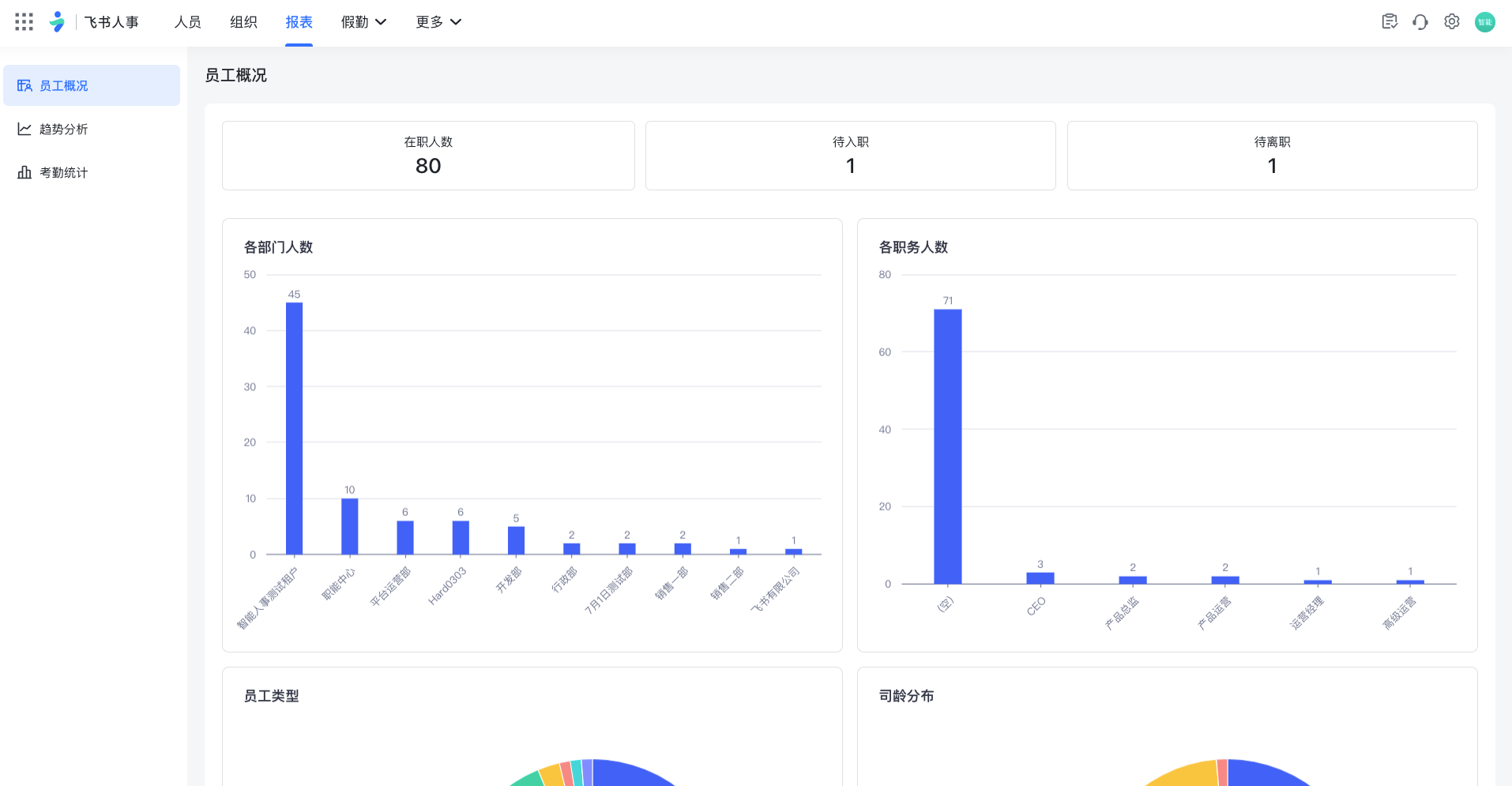The height and width of the screenshot is (786, 1512).
Task: Open the user avatar menu
Action: click(x=1485, y=22)
